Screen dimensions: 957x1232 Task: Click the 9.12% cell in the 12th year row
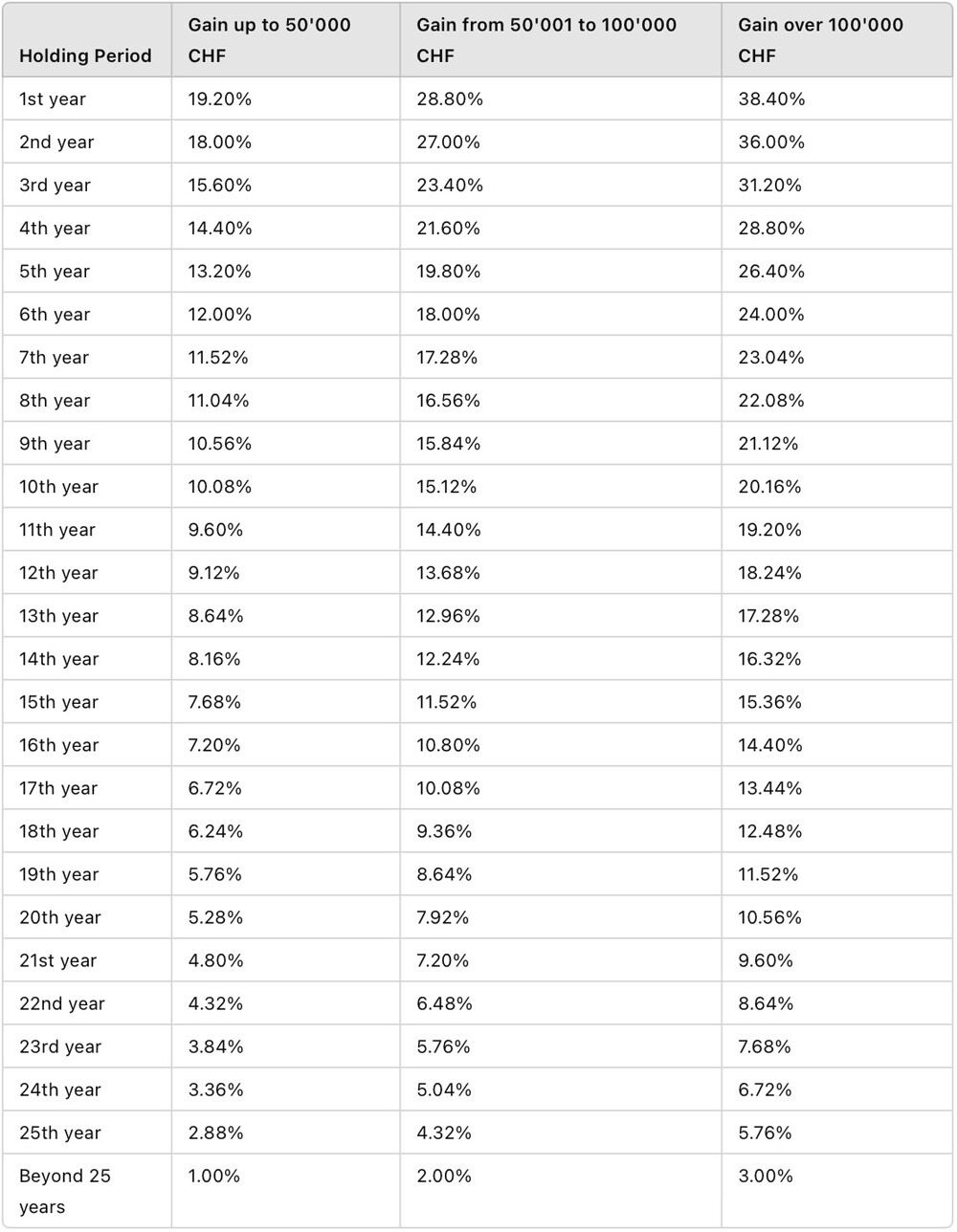(213, 572)
